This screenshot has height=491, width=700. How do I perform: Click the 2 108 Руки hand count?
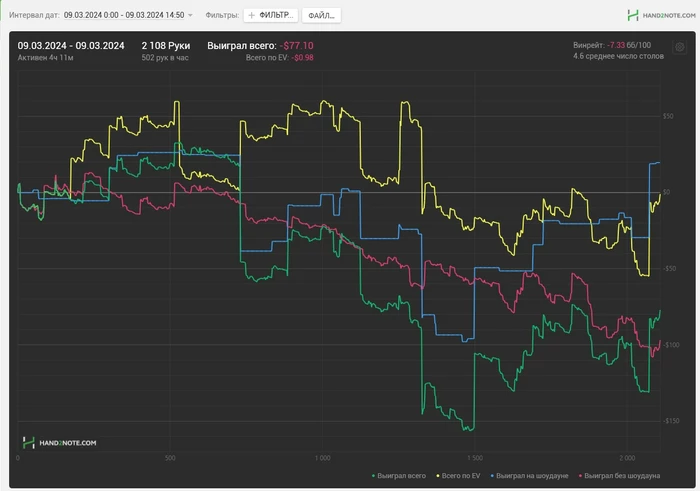[x=164, y=45]
